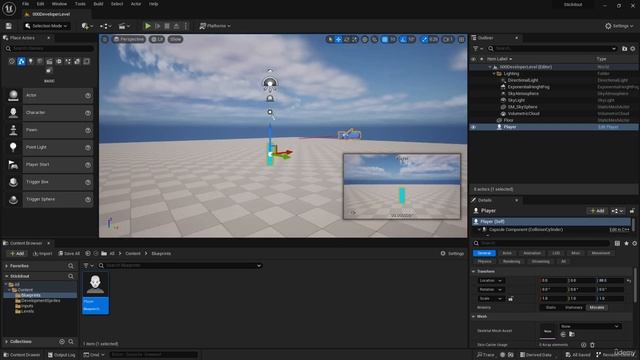Select the scale tool in viewport toolbar
The width and height of the screenshot is (640, 360).
click(x=355, y=39)
